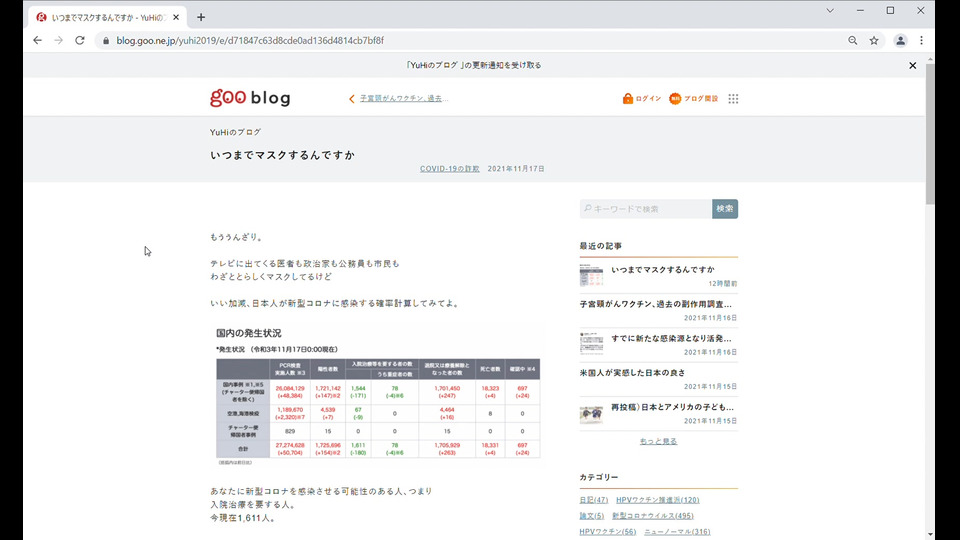Open Chrome three-dot menu
Screen dimensions: 960x540
coord(921,40)
